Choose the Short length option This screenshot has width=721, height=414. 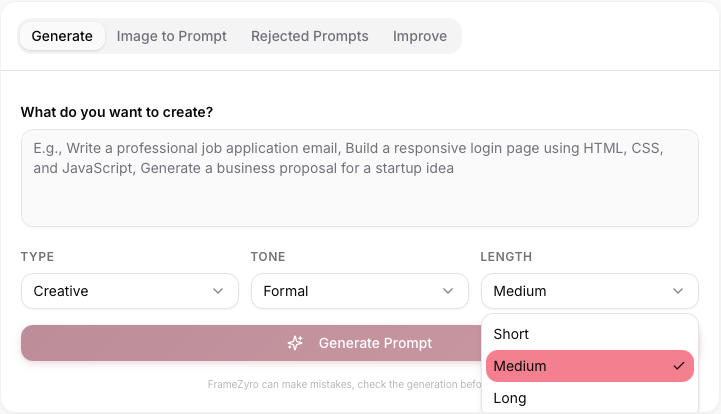589,334
